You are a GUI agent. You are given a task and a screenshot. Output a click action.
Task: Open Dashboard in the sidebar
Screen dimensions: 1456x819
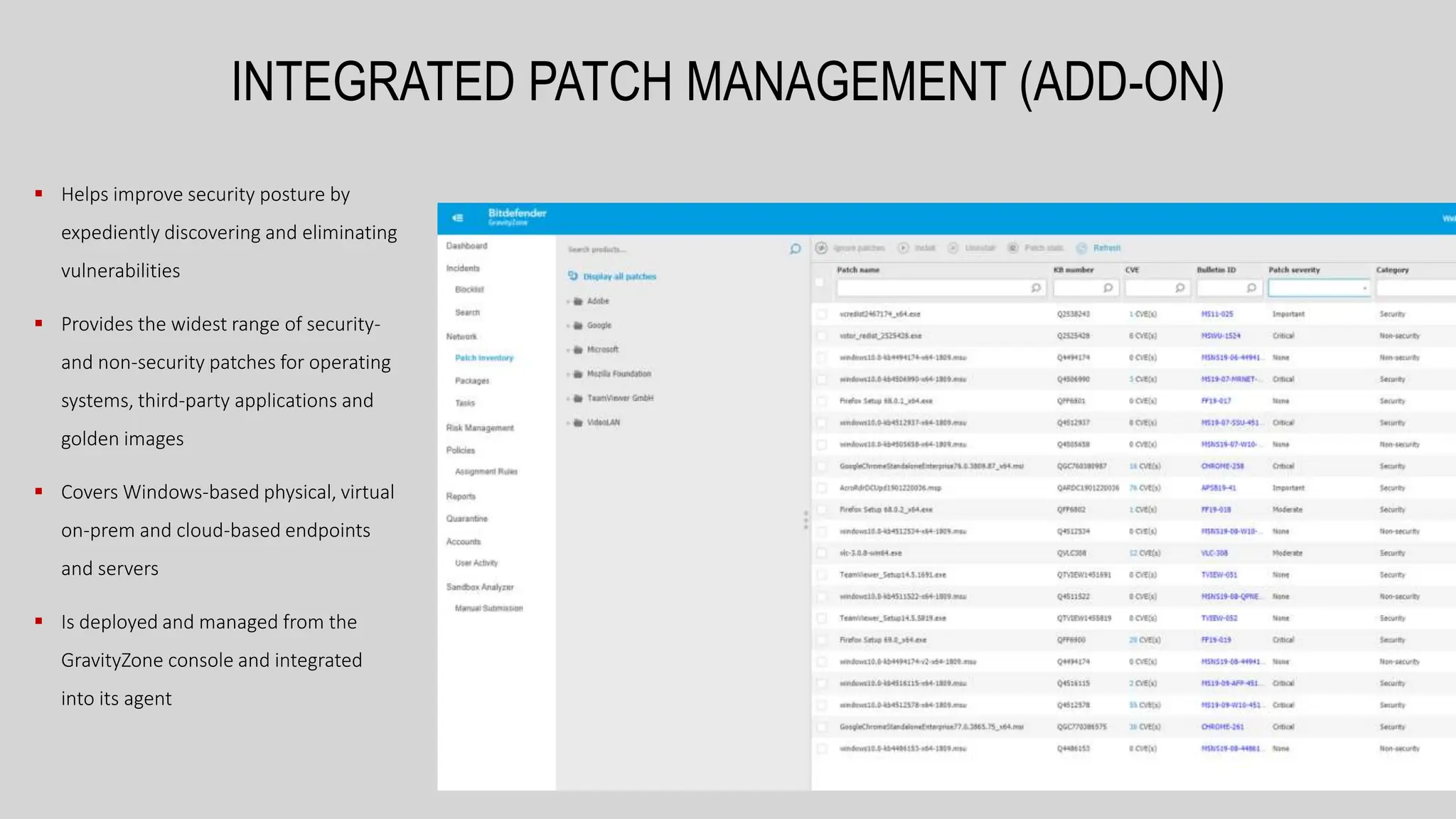click(467, 246)
